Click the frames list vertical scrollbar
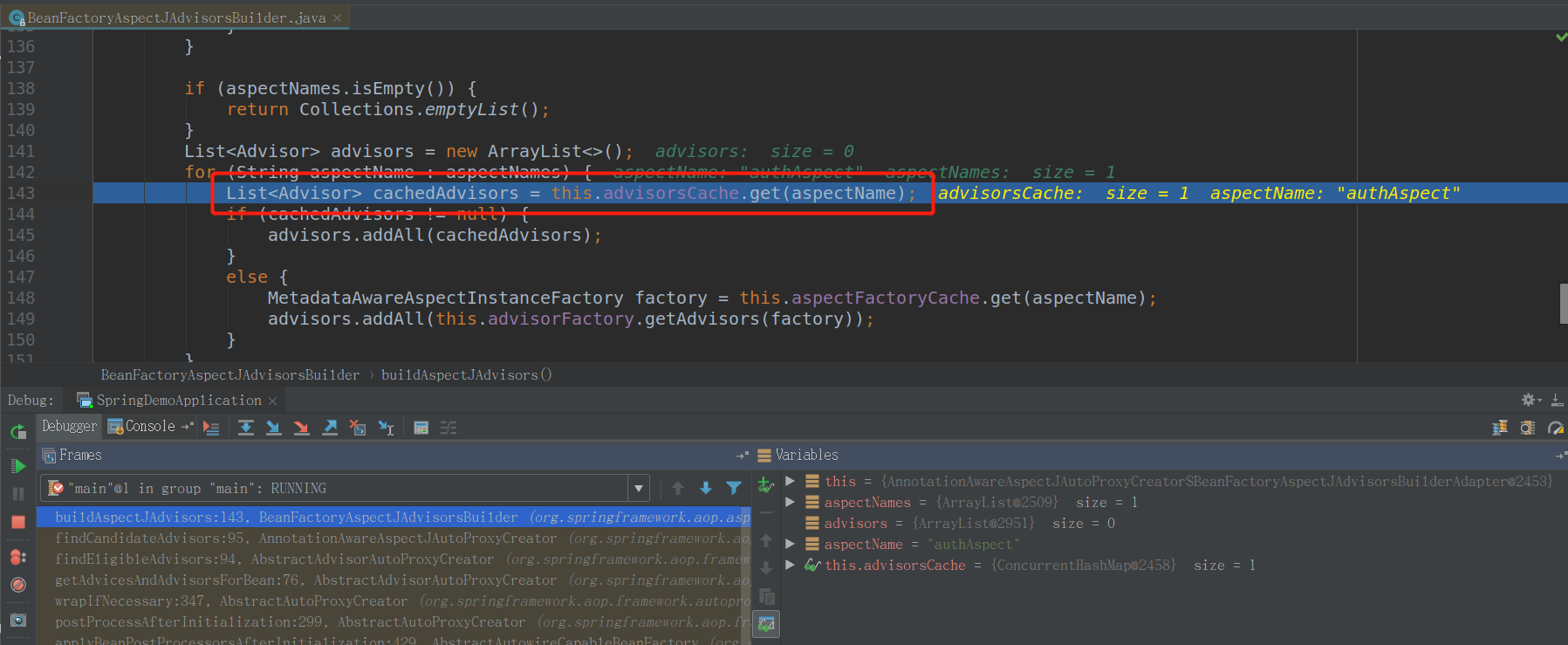The height and width of the screenshot is (645, 1568). 747,576
